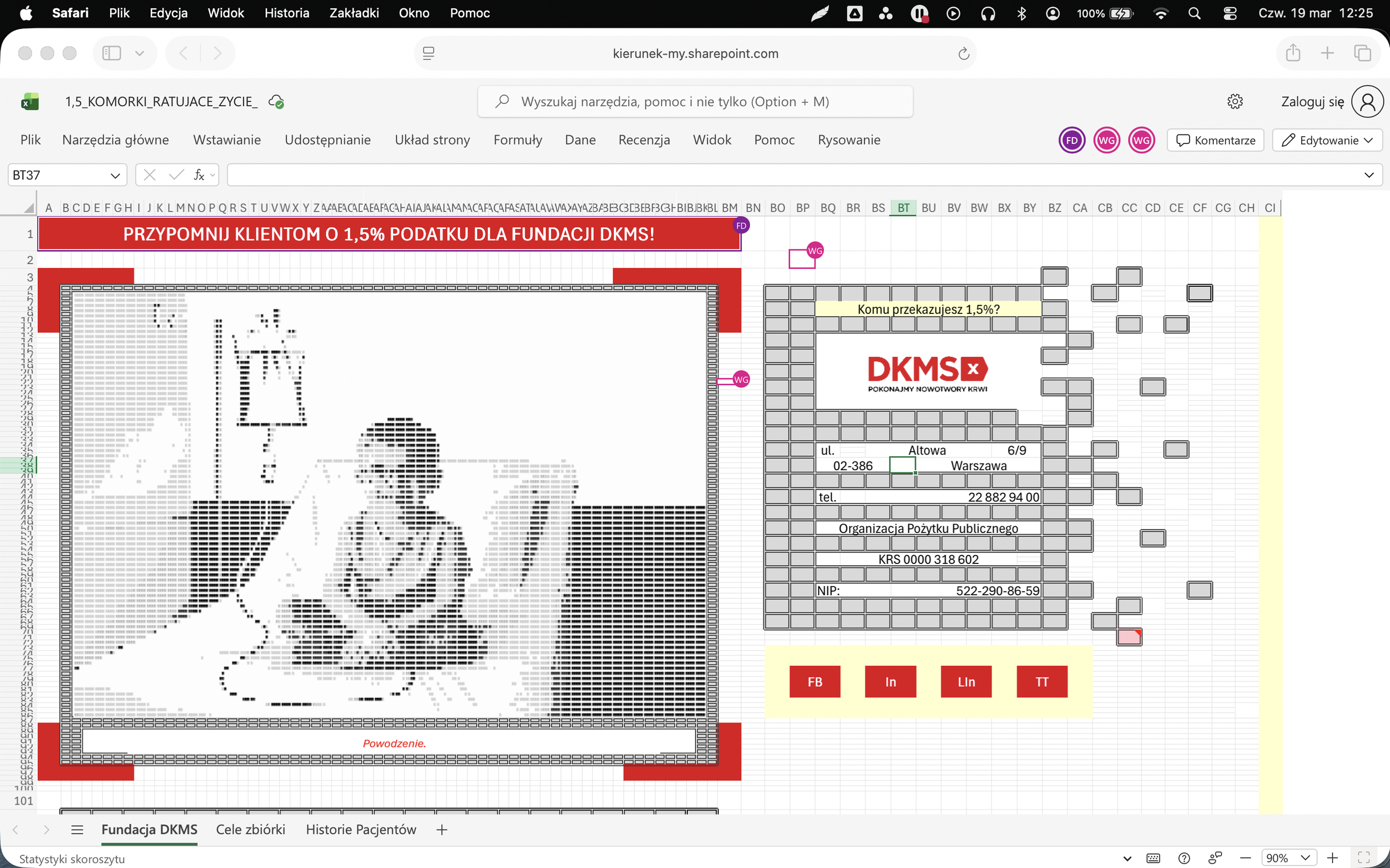Toggle the formula bar expand chevron
The image size is (1390, 868).
tap(1369, 174)
